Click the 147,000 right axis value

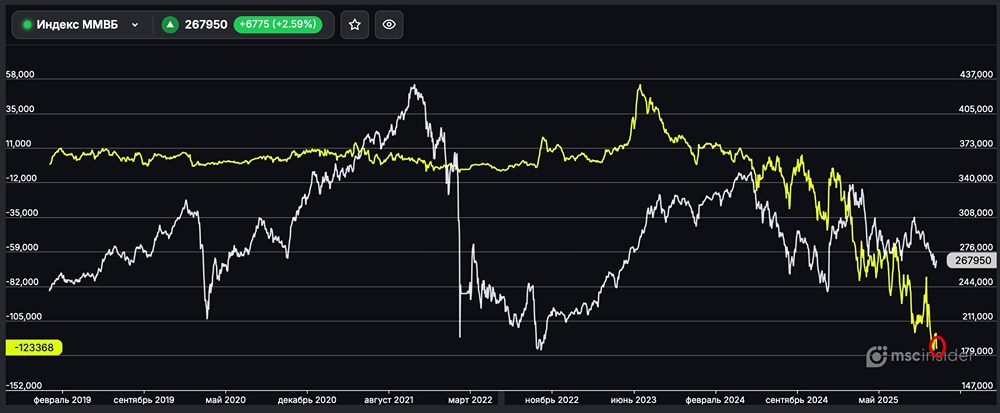click(x=976, y=386)
